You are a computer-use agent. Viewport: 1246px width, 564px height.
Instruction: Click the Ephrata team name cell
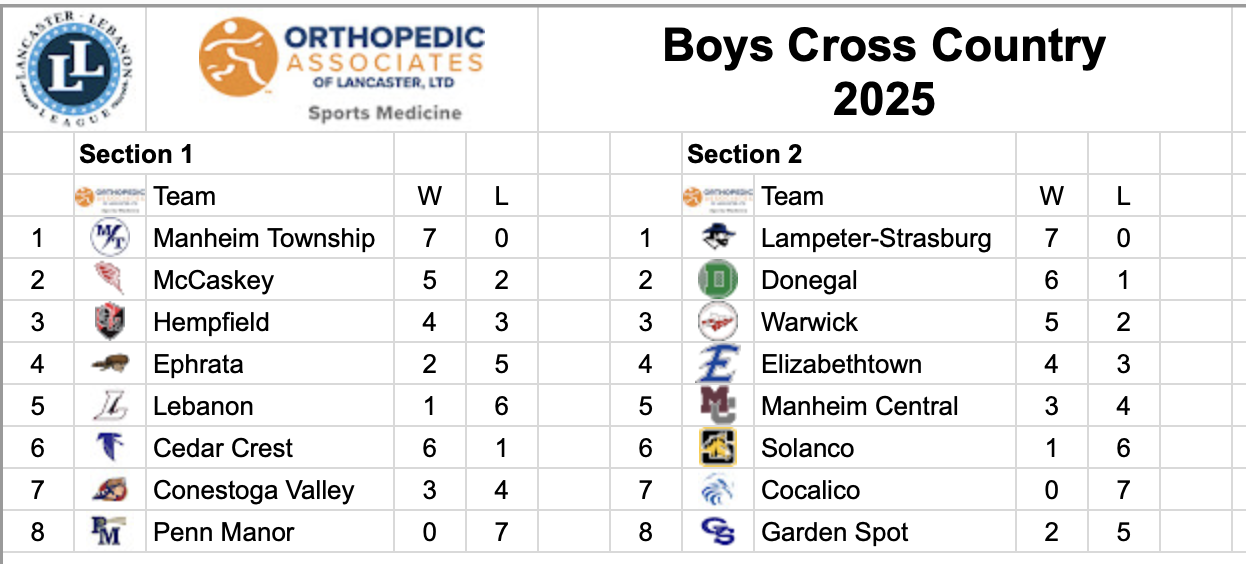point(198,364)
